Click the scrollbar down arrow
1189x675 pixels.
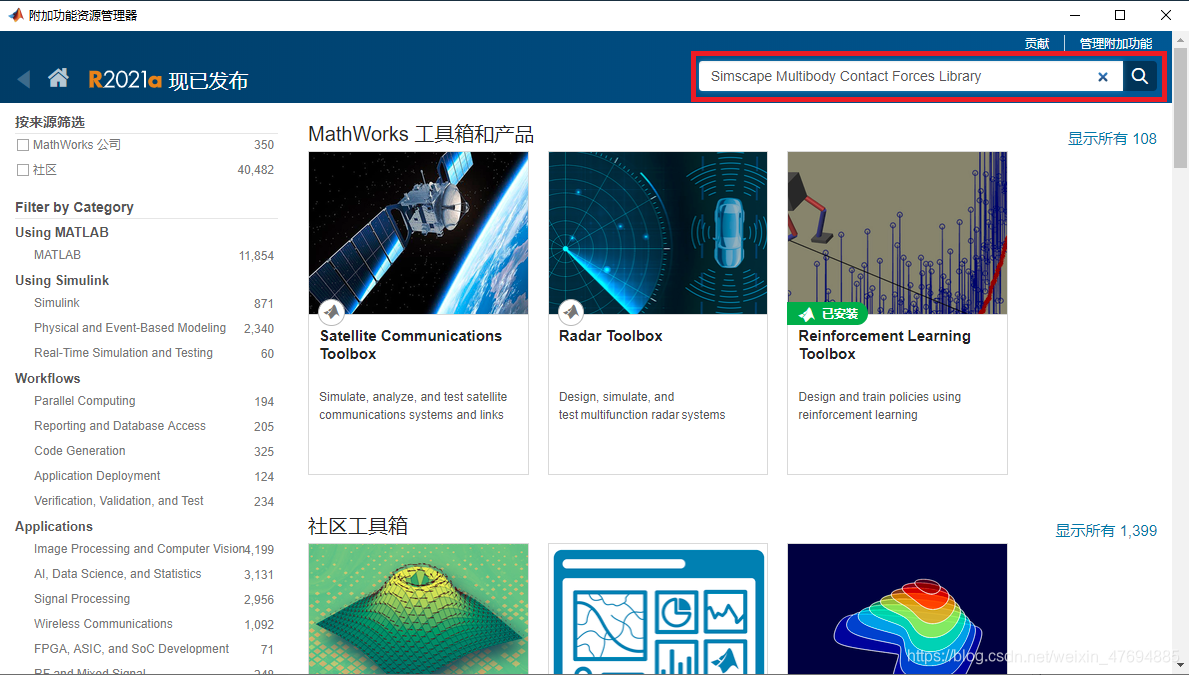(x=1181, y=665)
